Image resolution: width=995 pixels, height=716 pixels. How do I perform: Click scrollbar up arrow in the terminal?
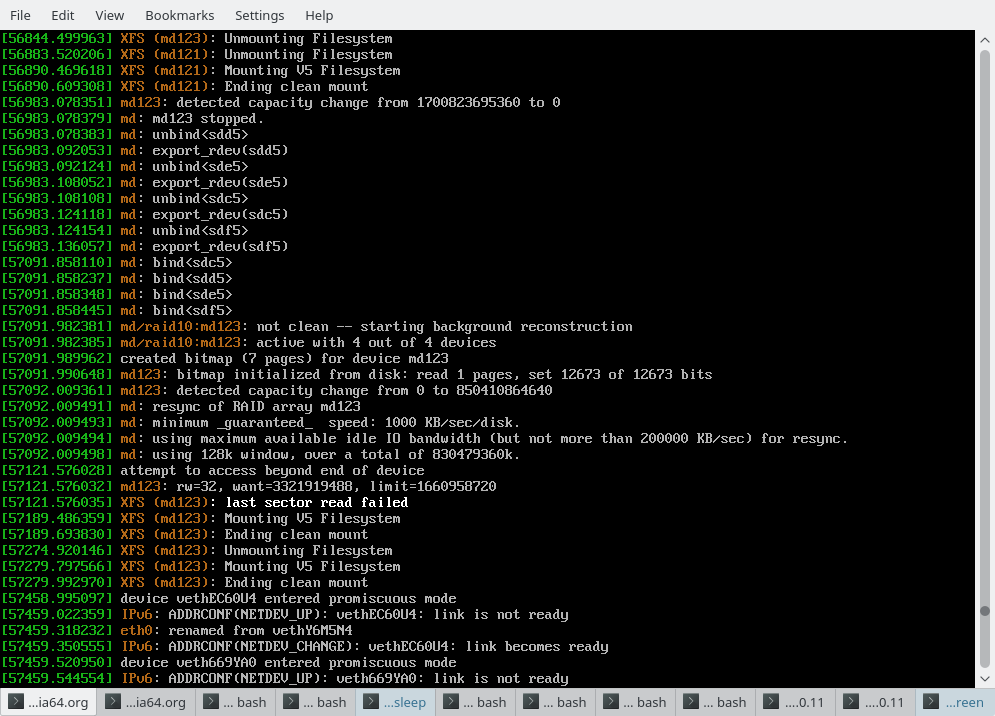[x=985, y=40]
